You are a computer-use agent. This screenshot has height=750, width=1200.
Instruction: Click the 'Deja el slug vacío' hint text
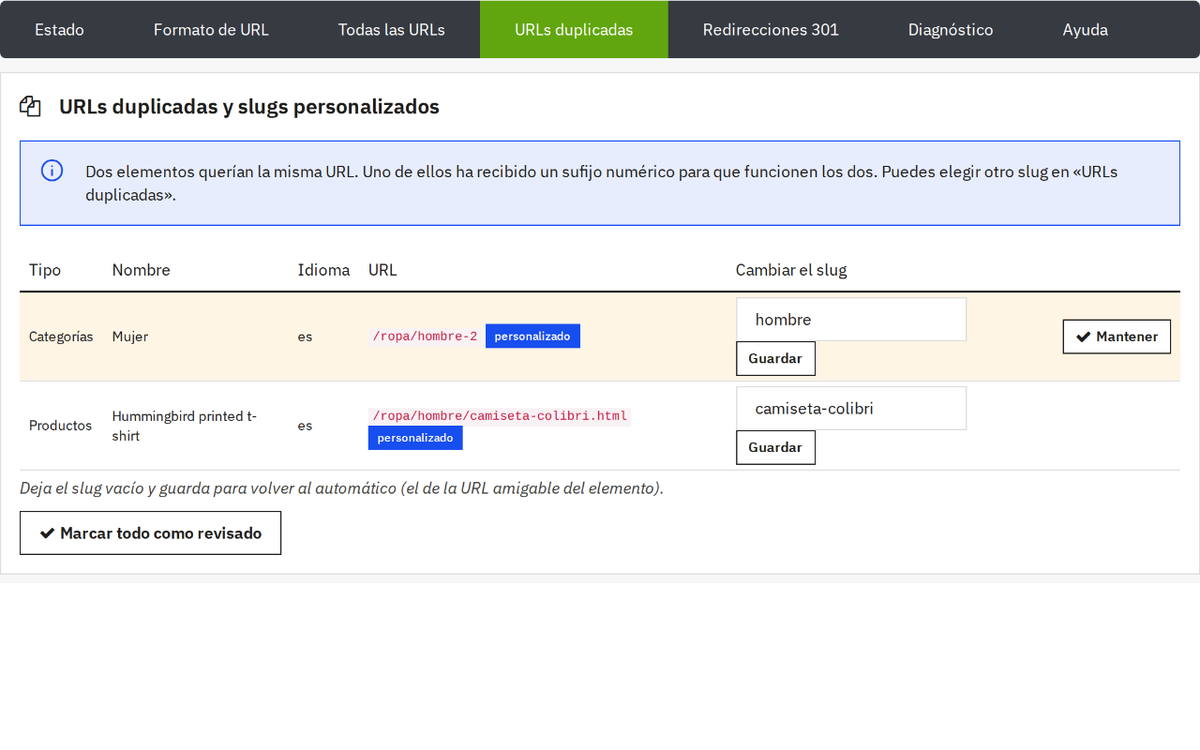(342, 488)
